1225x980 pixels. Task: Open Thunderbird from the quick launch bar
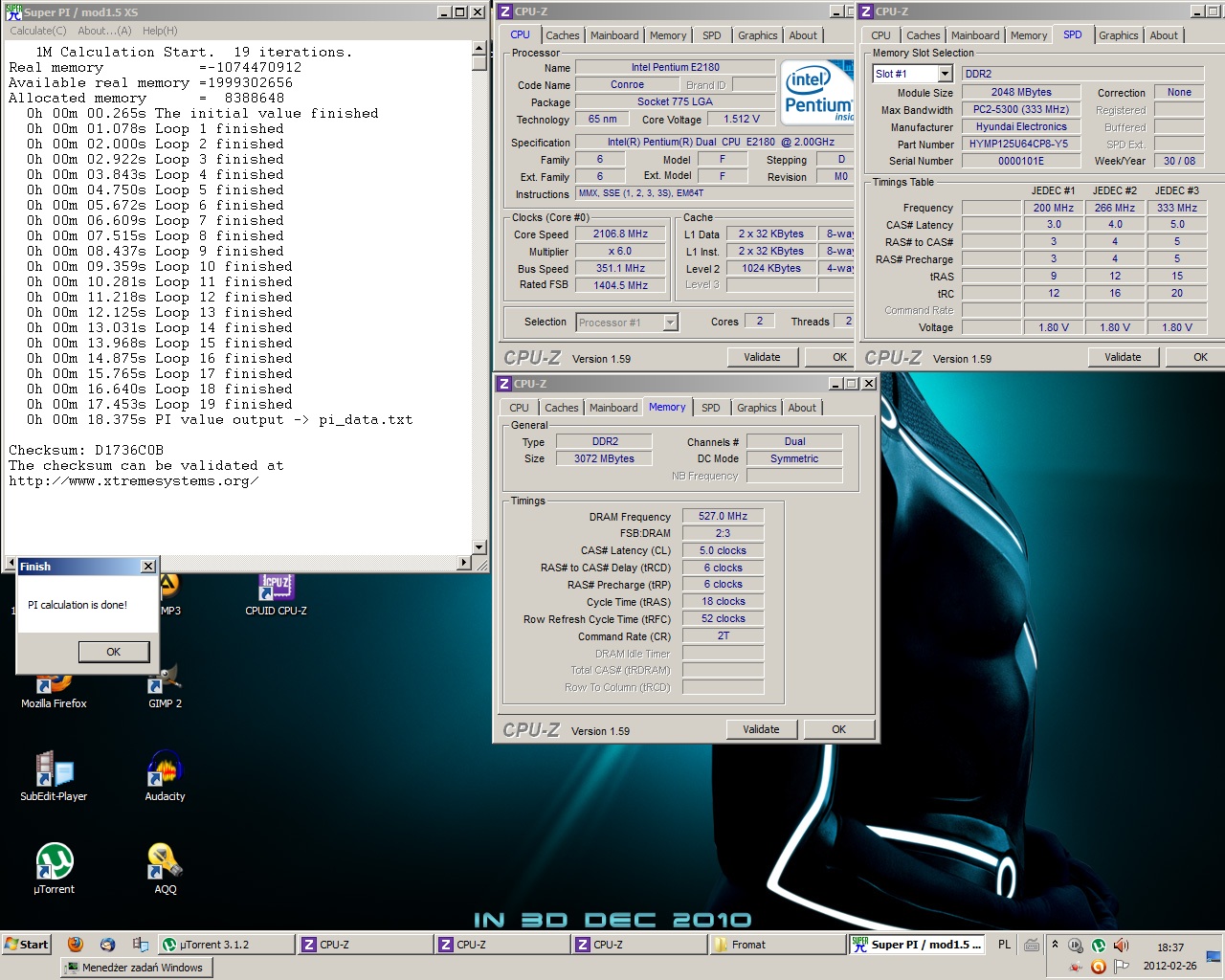(x=107, y=945)
